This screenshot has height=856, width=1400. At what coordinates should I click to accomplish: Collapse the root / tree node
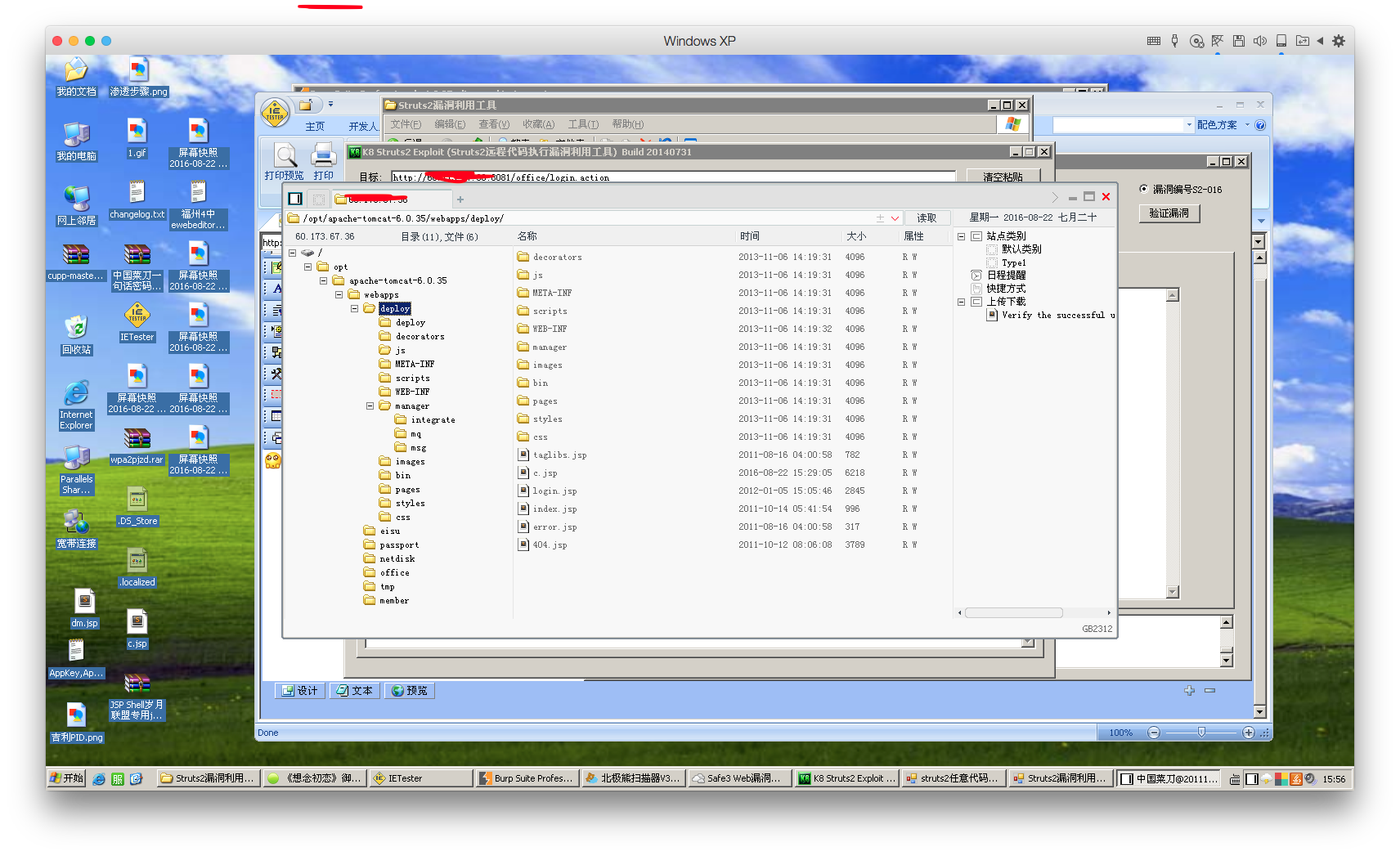(x=292, y=253)
